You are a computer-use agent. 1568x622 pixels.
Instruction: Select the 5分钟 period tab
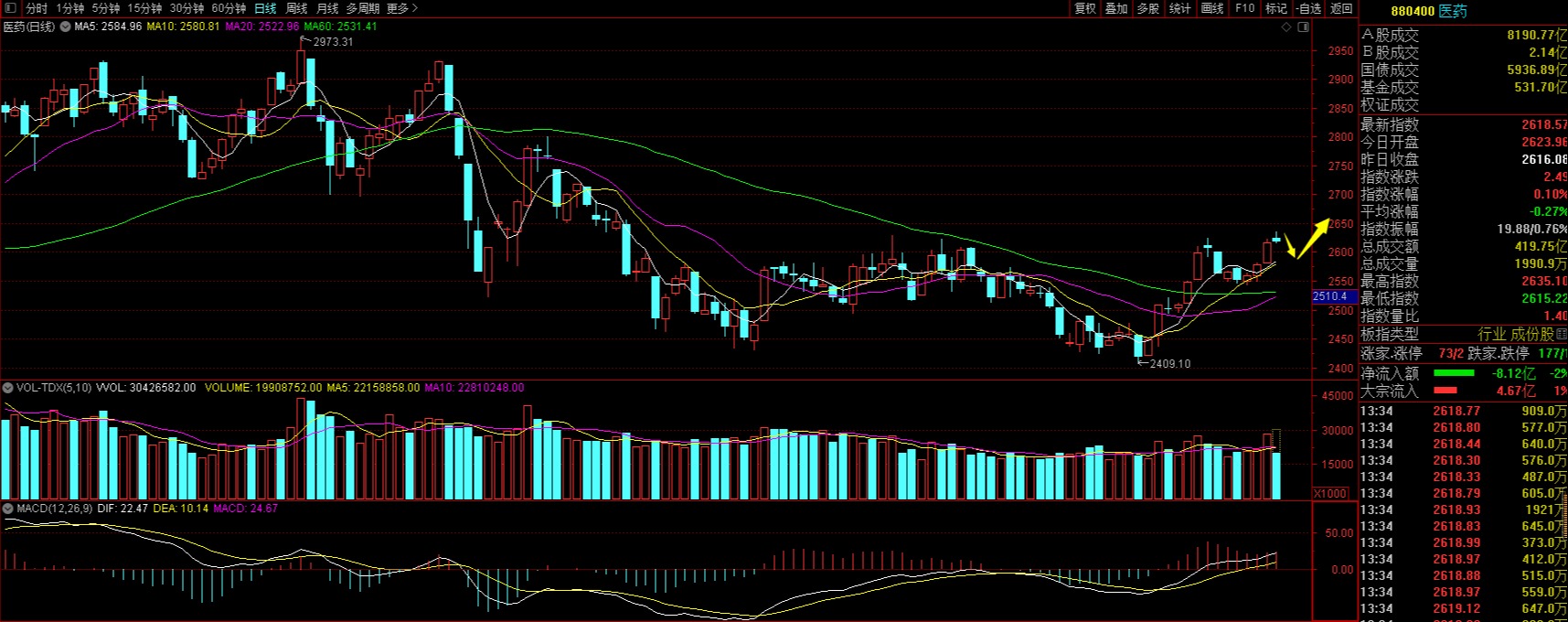click(106, 8)
